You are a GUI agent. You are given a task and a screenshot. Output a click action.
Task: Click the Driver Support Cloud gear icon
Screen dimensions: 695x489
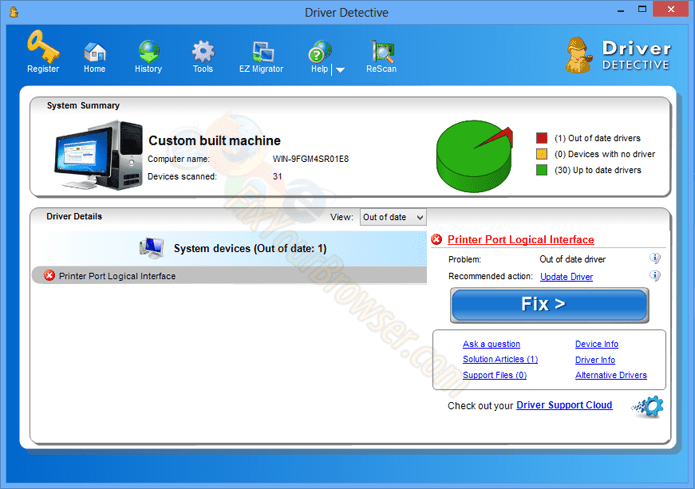(648, 407)
